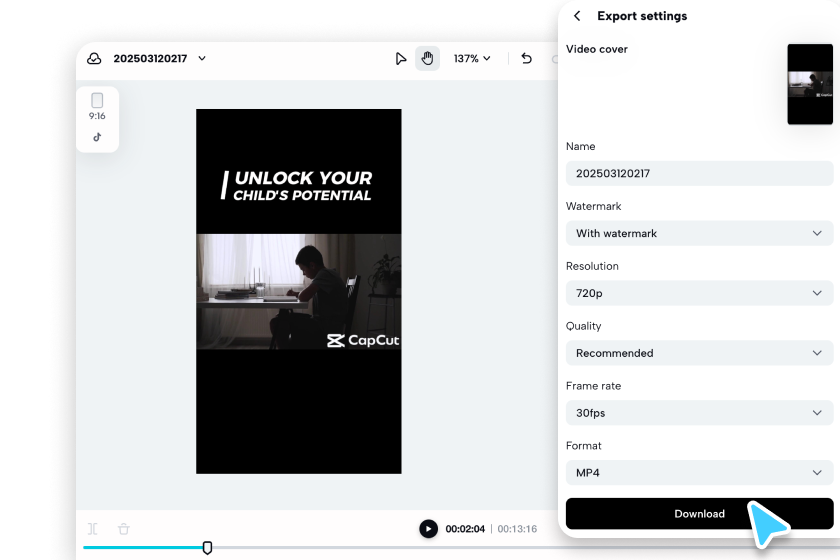Play the video preview
The image size is (840, 560).
coord(429,529)
